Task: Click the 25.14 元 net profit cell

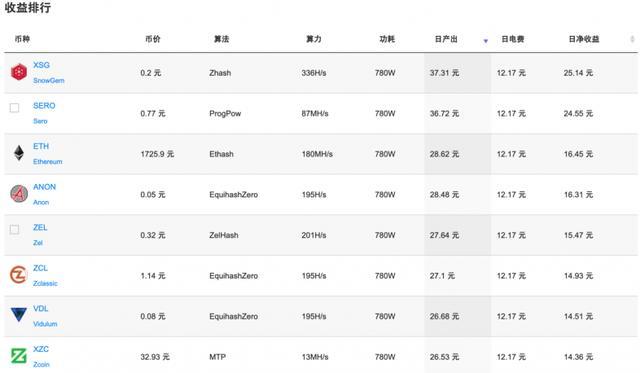Action: 578,73
